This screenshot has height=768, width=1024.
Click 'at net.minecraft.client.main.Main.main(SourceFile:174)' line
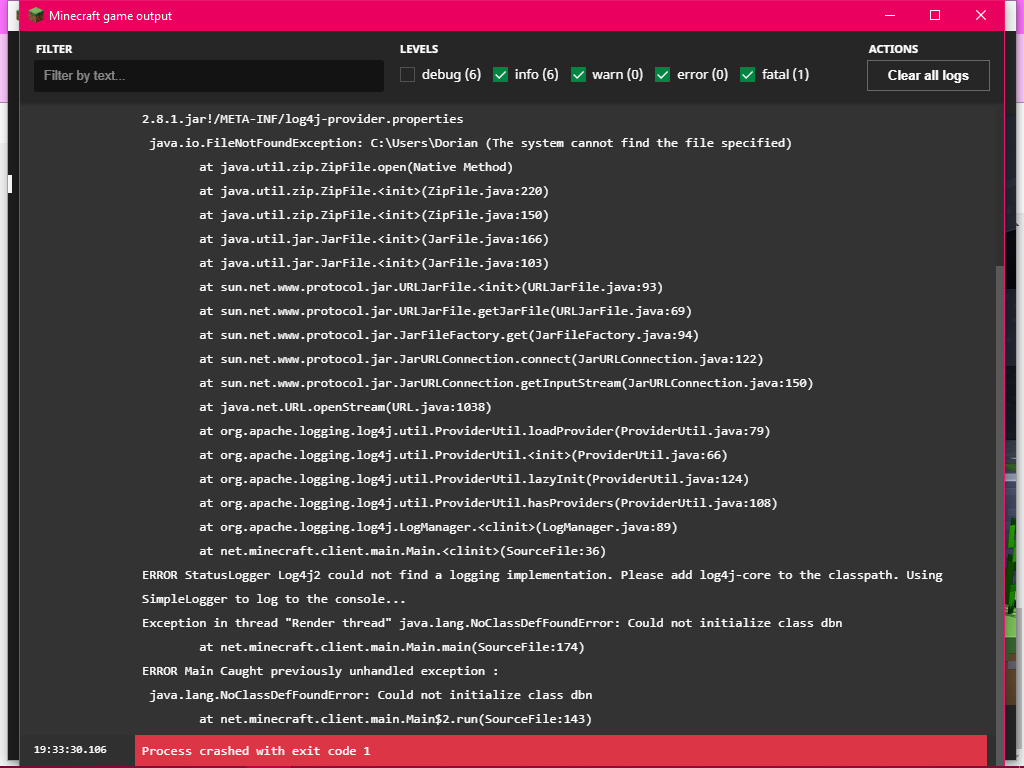click(392, 647)
